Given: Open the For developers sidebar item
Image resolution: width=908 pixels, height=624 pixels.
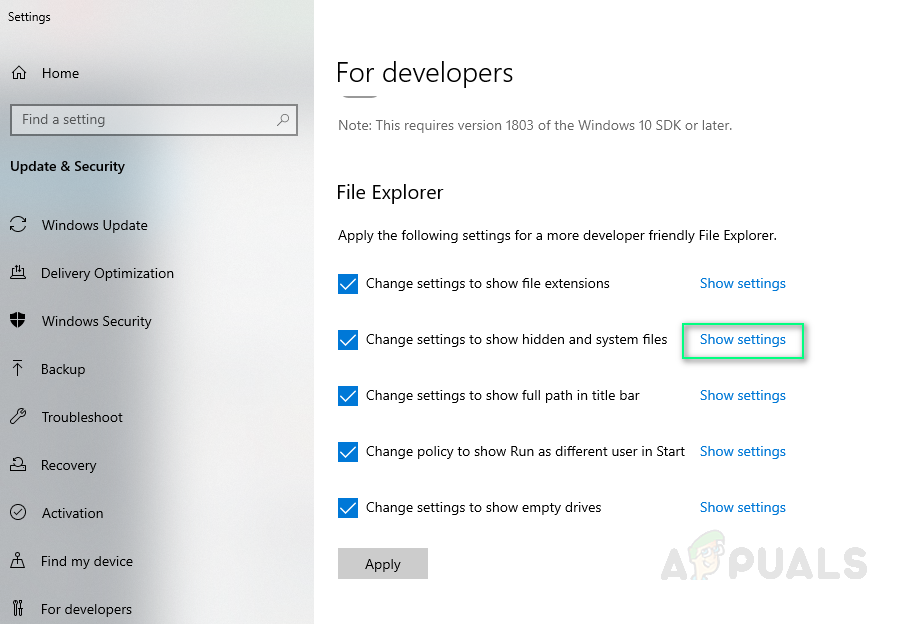Looking at the screenshot, I should point(86,609).
